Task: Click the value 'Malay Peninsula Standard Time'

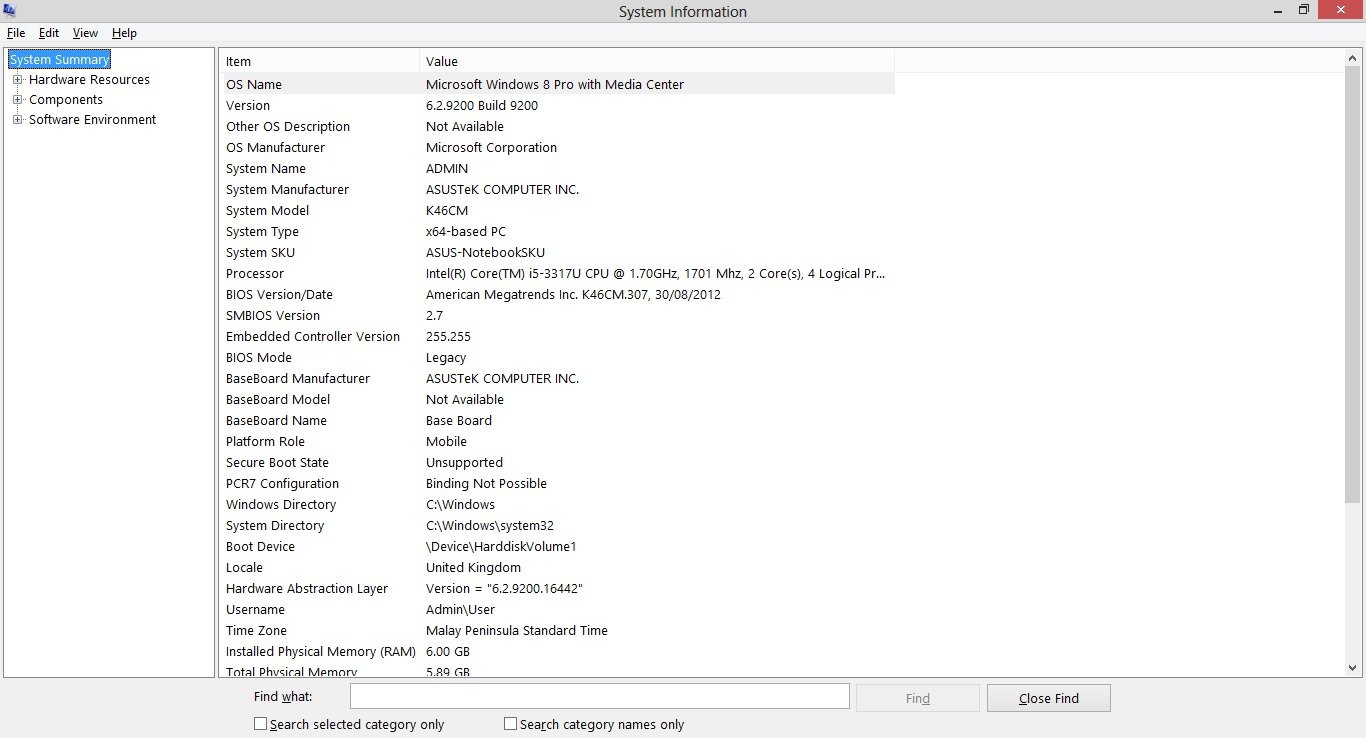Action: tap(517, 631)
